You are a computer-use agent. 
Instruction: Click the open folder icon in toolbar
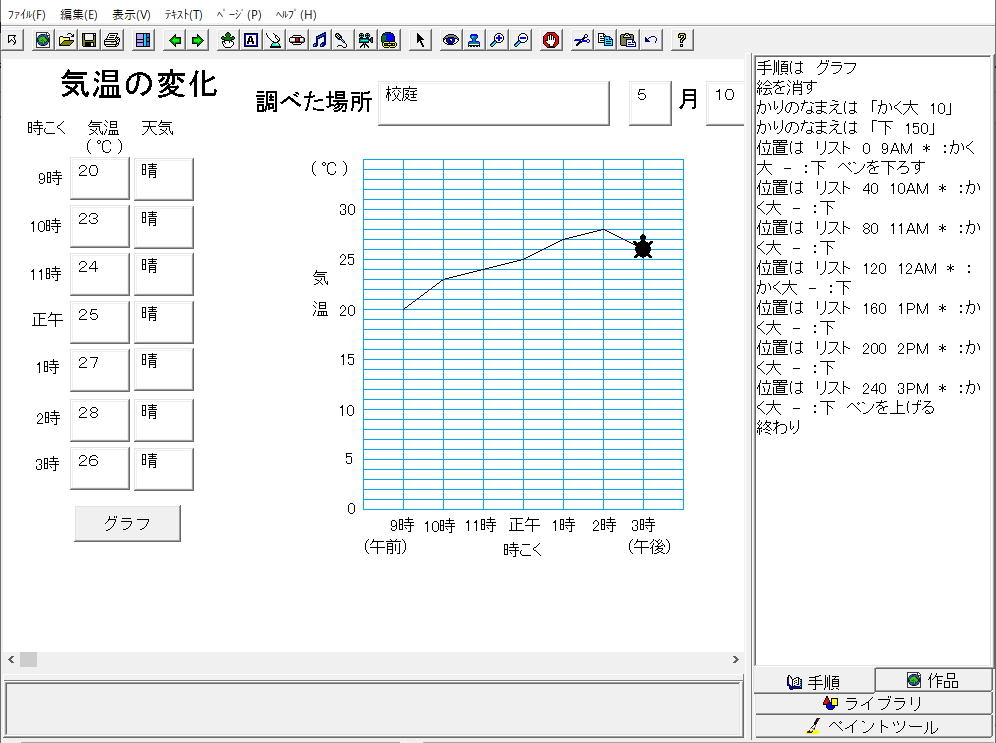(66, 40)
